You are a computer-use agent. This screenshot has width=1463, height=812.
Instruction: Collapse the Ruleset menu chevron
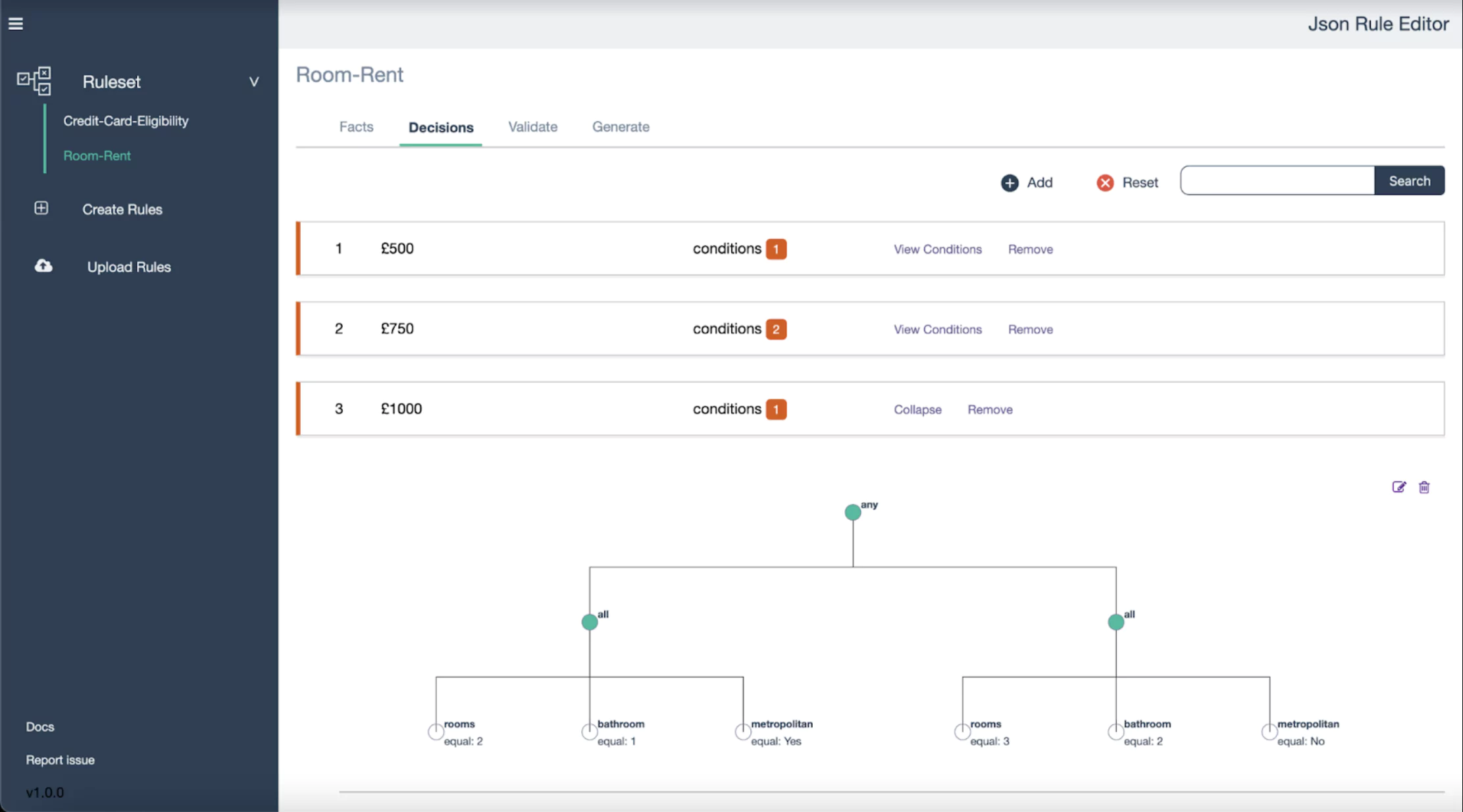click(x=253, y=82)
